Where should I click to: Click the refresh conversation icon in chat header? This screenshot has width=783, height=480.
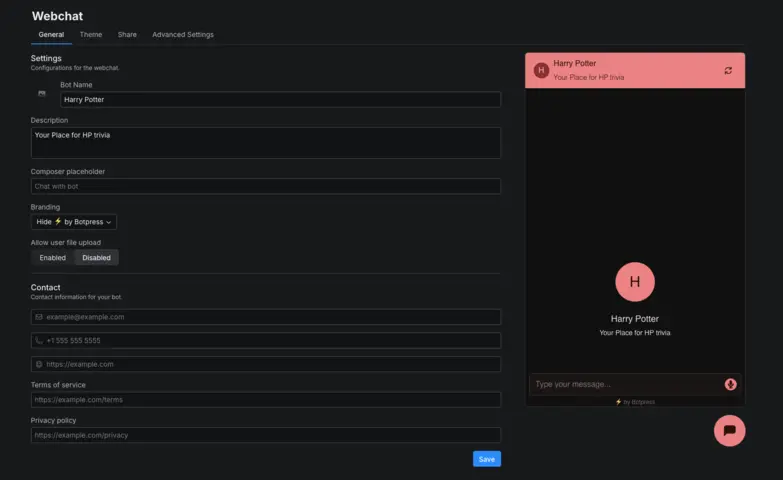pyautogui.click(x=728, y=70)
